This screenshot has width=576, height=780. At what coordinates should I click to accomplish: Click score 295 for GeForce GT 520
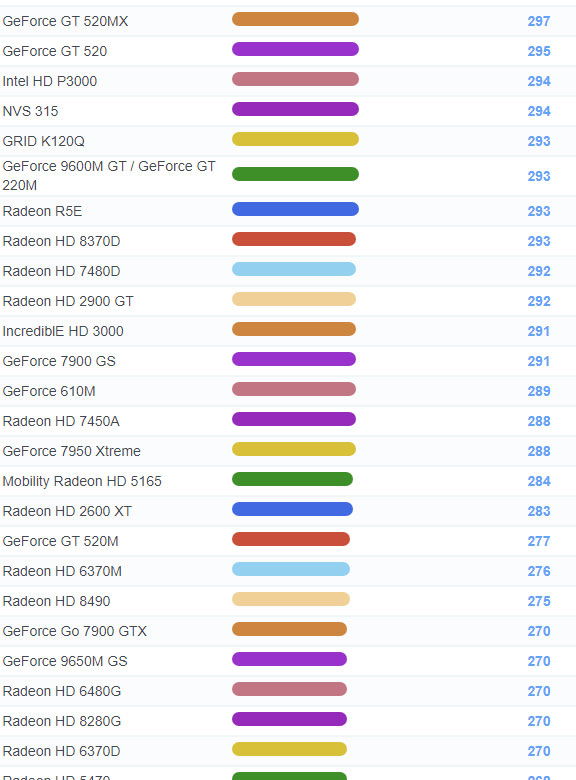tap(539, 51)
